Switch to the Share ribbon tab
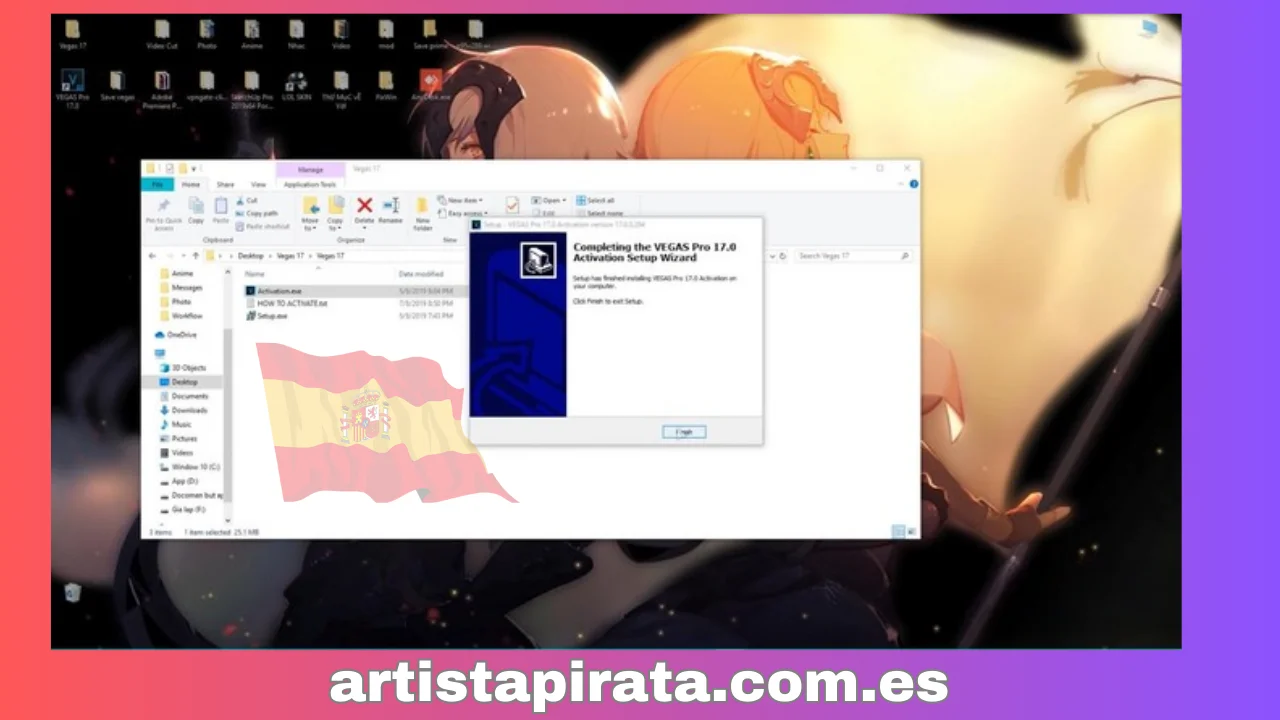Image resolution: width=1280 pixels, height=720 pixels. click(226, 184)
